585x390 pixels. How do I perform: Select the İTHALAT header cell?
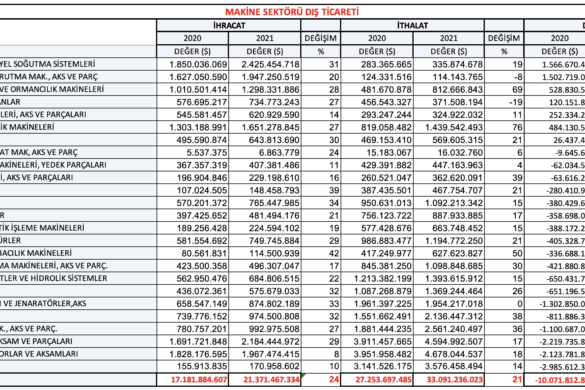click(x=412, y=25)
